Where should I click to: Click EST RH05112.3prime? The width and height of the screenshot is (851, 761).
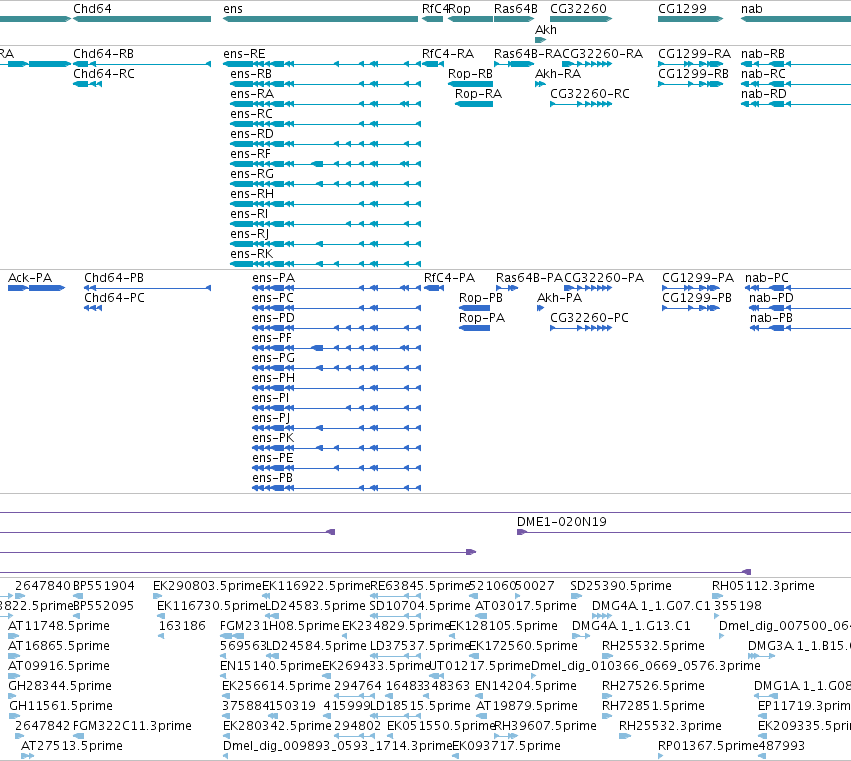pyautogui.click(x=763, y=586)
